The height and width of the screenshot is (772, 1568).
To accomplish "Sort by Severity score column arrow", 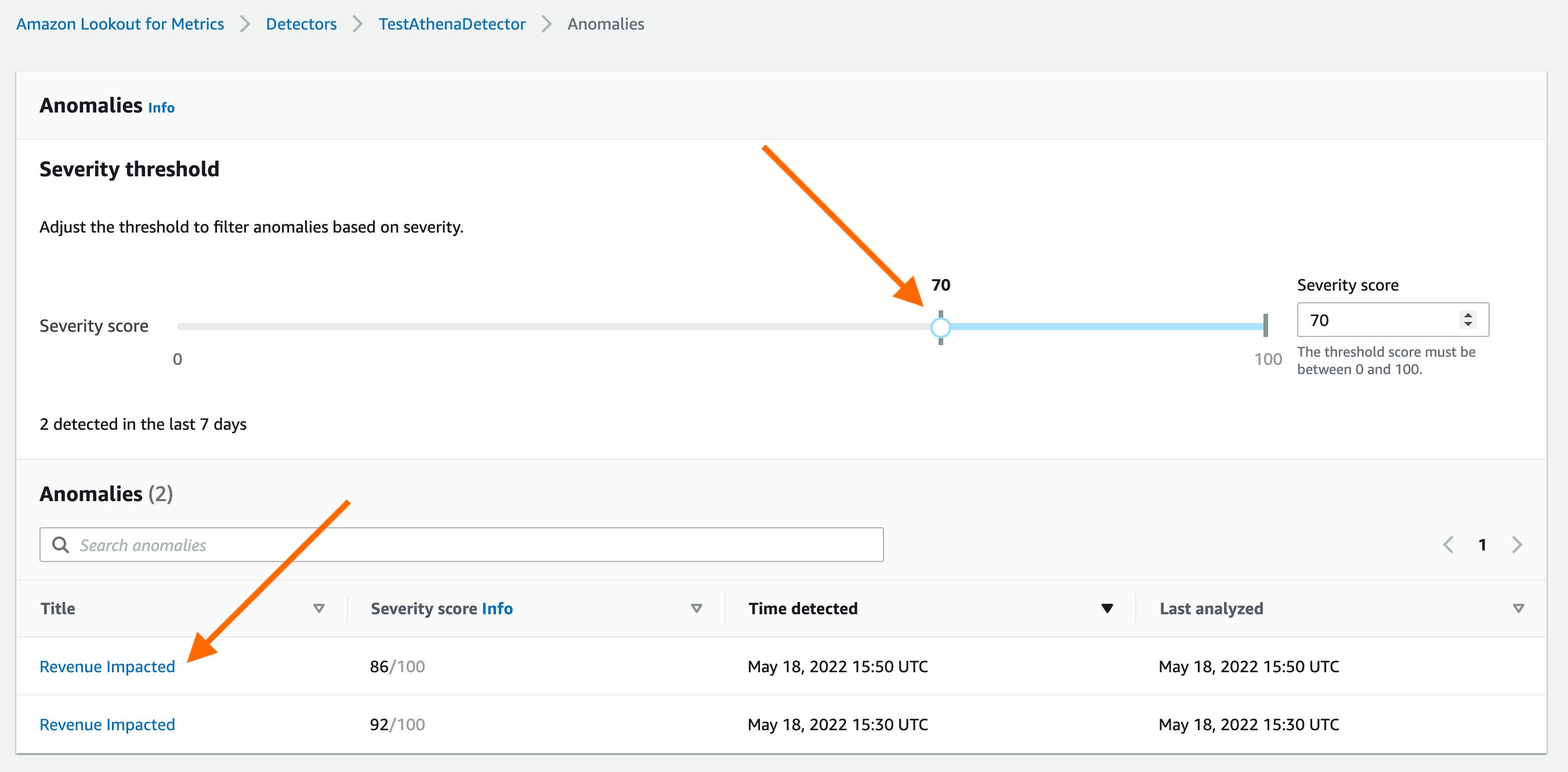I will 696,608.
